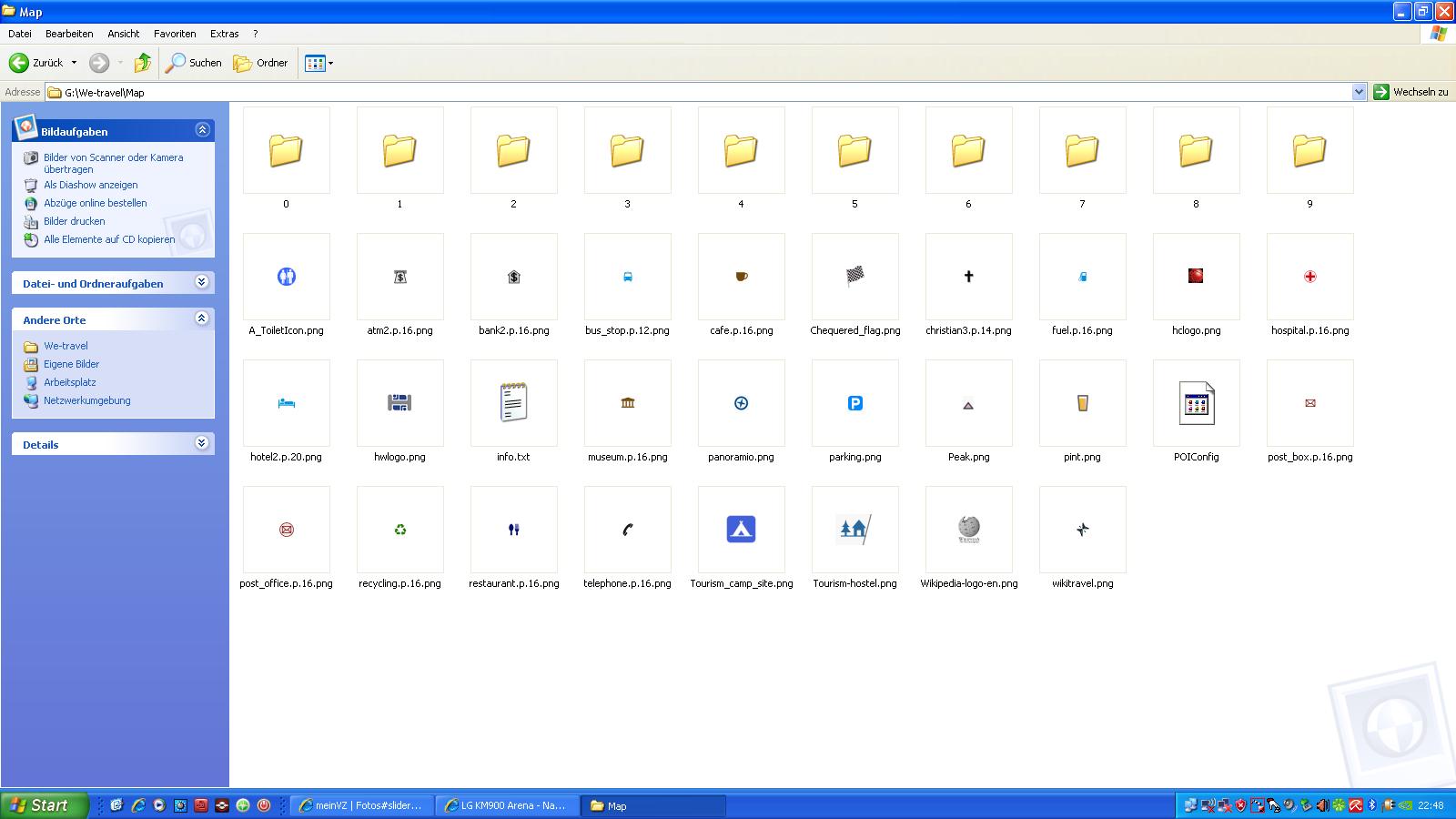Open the ? help menu
Image resolution: width=1456 pixels, height=819 pixels.
coord(256,34)
